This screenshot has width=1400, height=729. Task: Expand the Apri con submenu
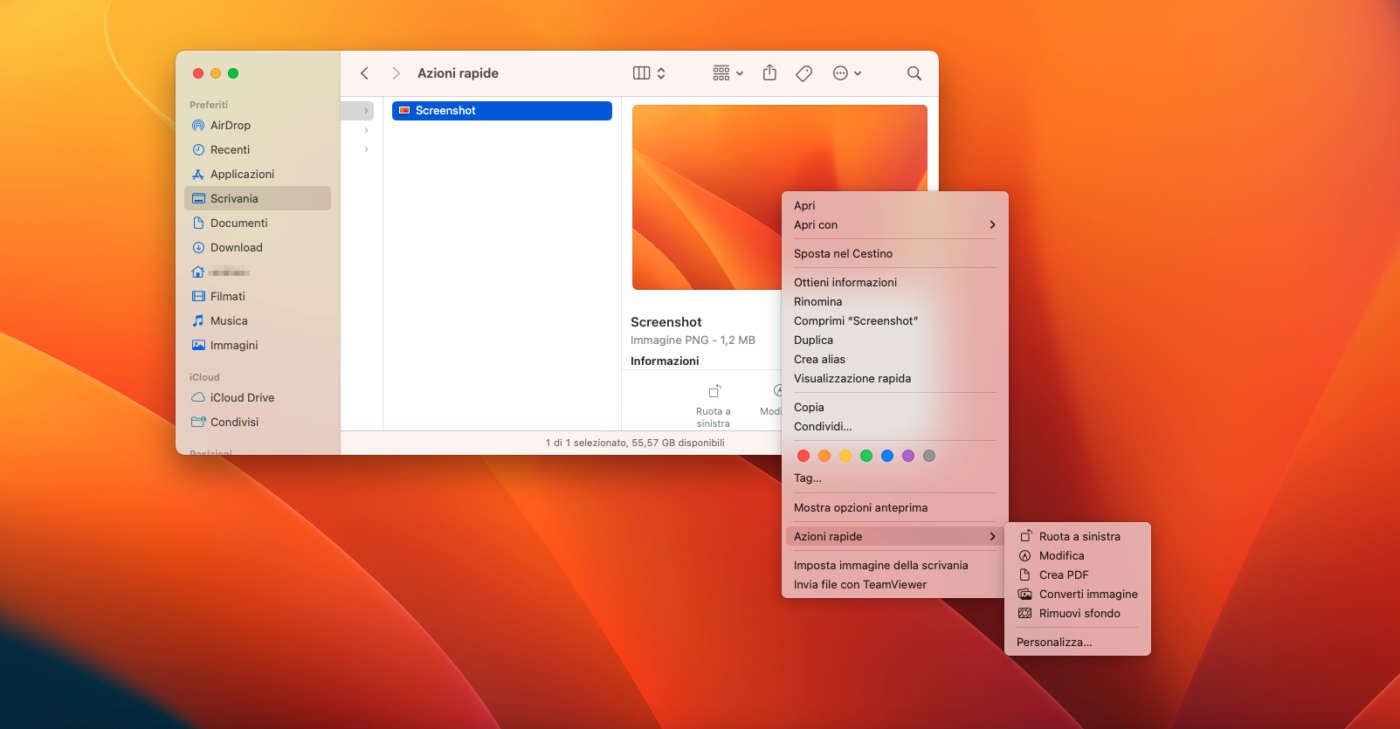click(894, 225)
